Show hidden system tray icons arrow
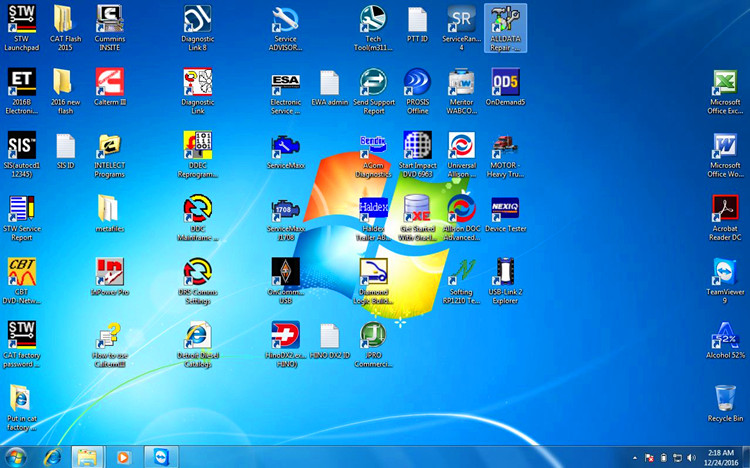750x468 pixels. [635, 458]
